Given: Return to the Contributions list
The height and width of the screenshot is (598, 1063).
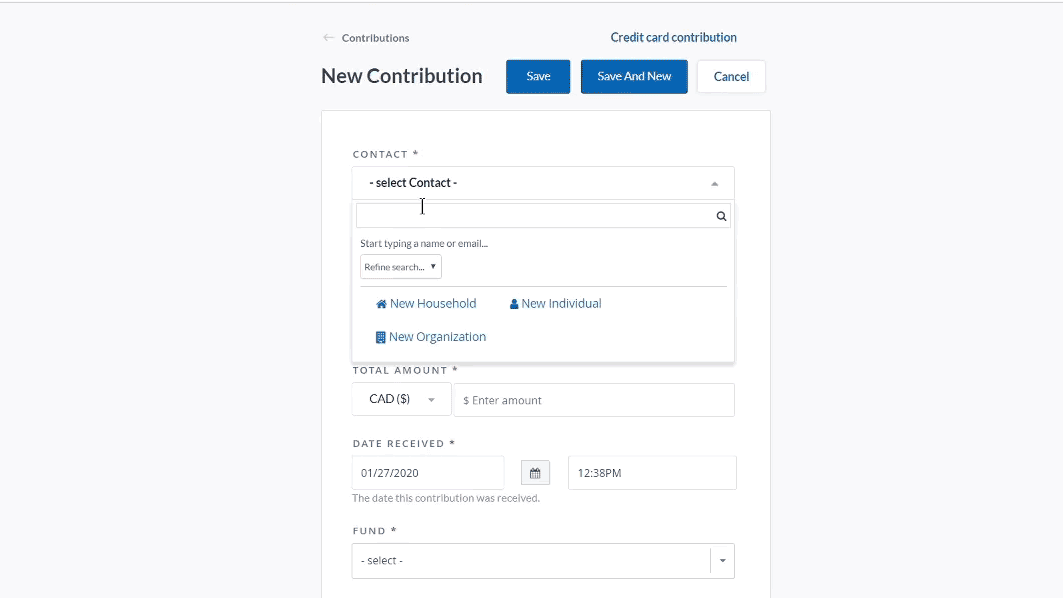Looking at the screenshot, I should pos(375,38).
